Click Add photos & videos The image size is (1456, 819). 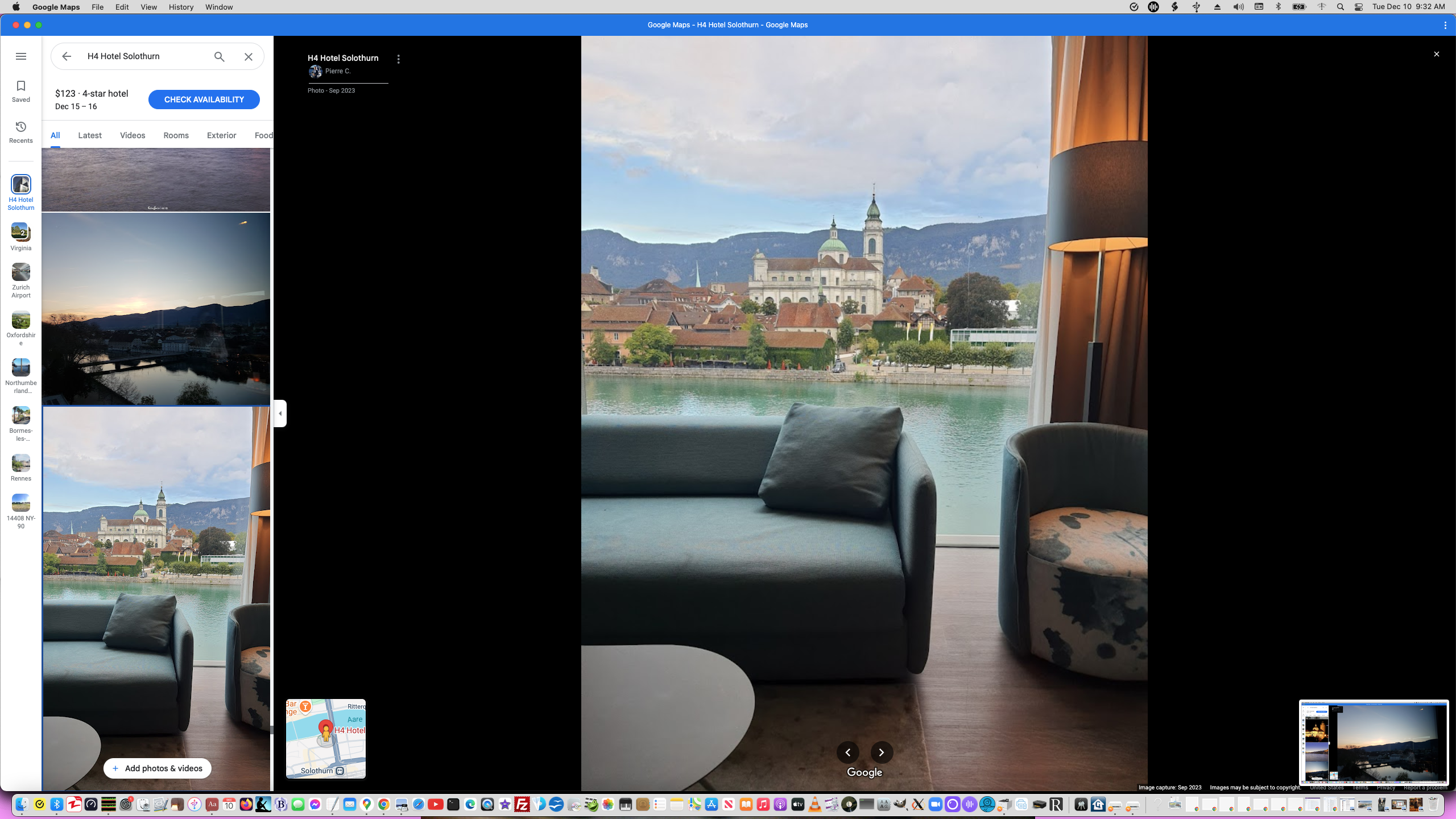pos(157,768)
